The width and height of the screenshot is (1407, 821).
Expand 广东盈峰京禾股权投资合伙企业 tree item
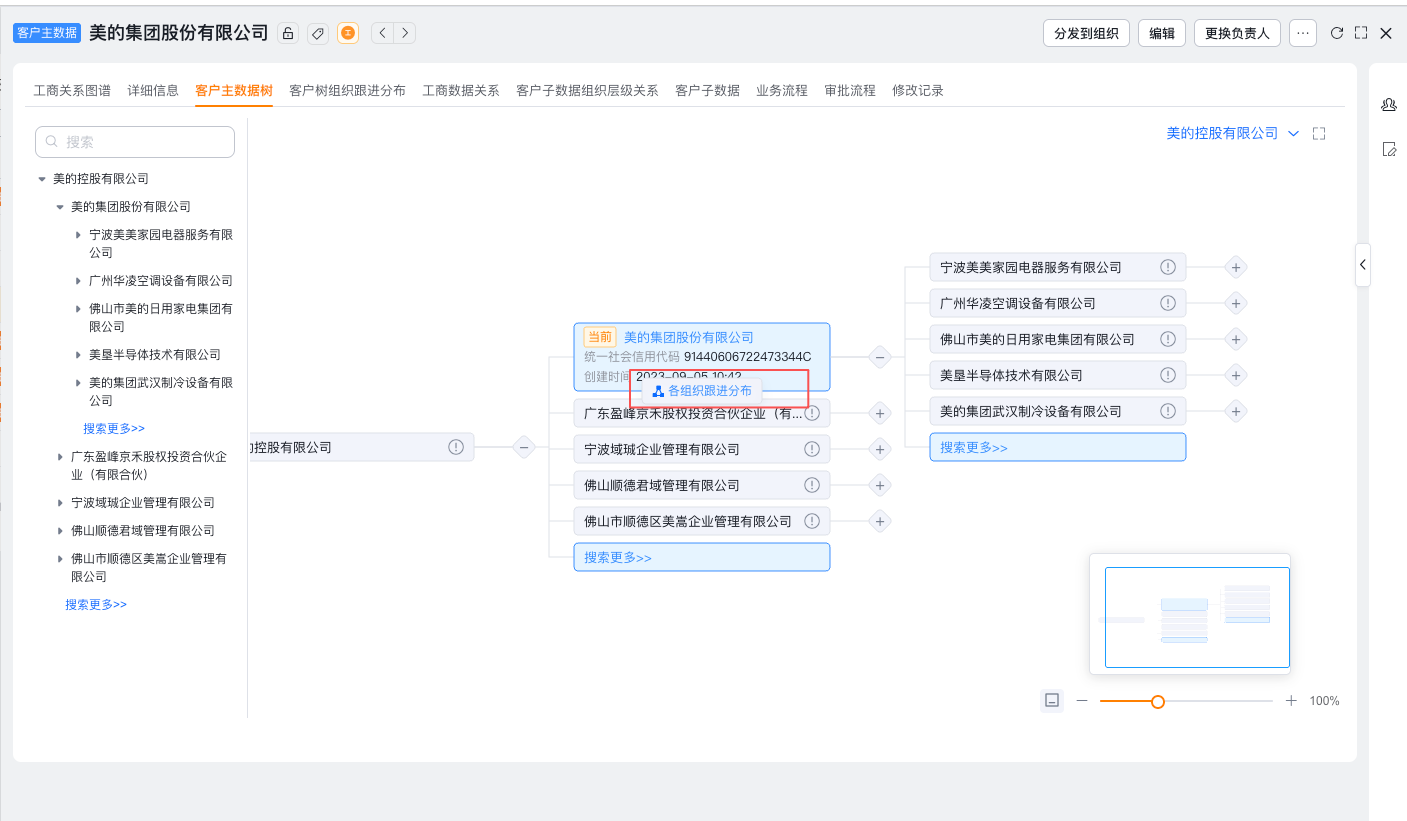(60, 457)
